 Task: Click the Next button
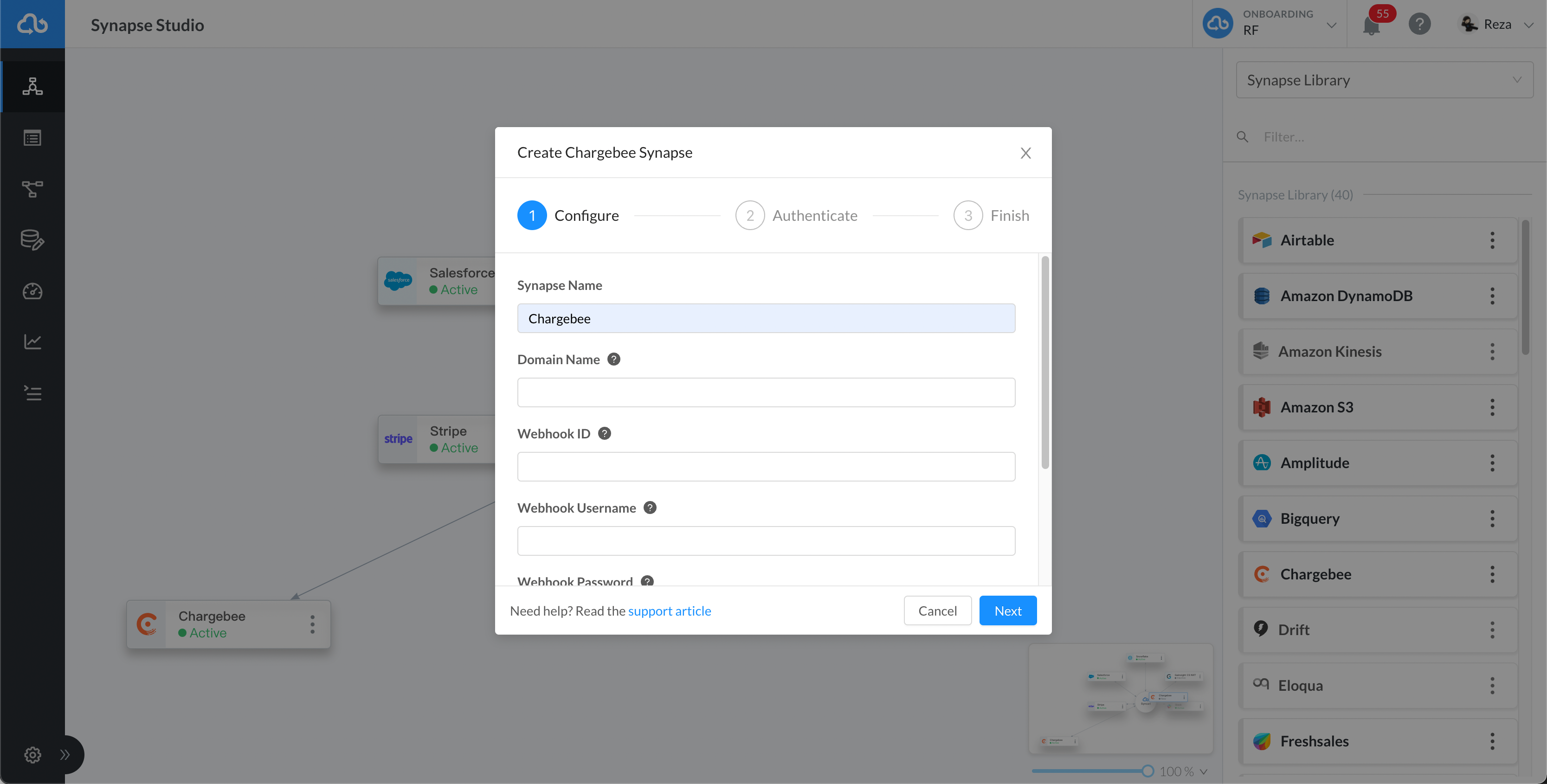(1008, 610)
